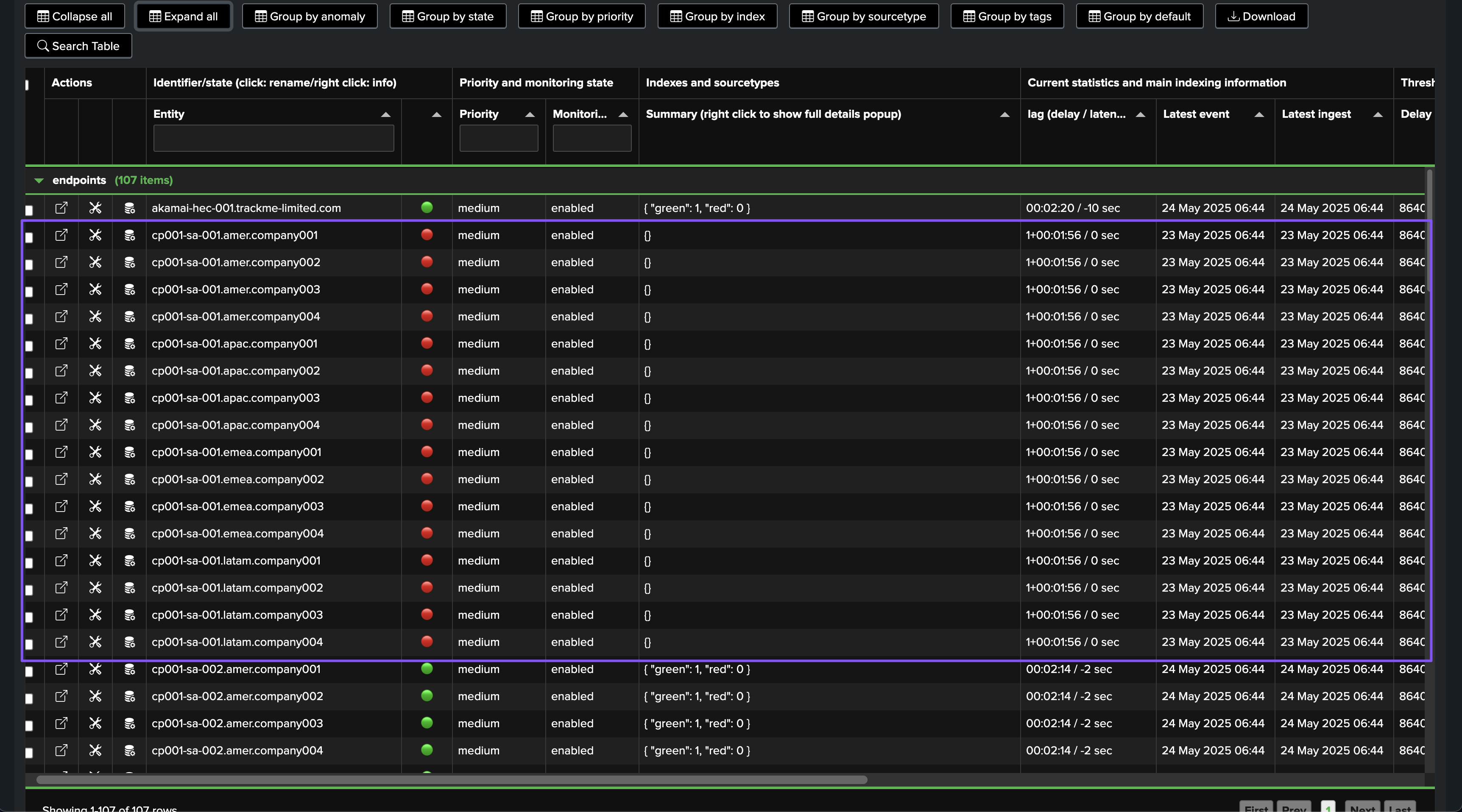Screen dimensions: 1462x812
Task: Open external link icon for cp001-sa-001.emea.company003
Action: [x=61, y=506]
